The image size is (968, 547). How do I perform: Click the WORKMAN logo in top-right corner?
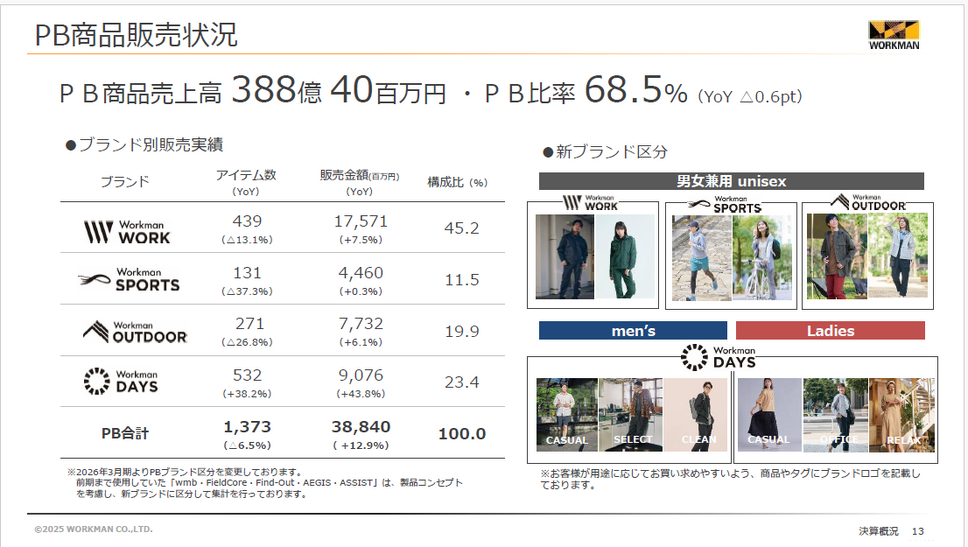(893, 34)
